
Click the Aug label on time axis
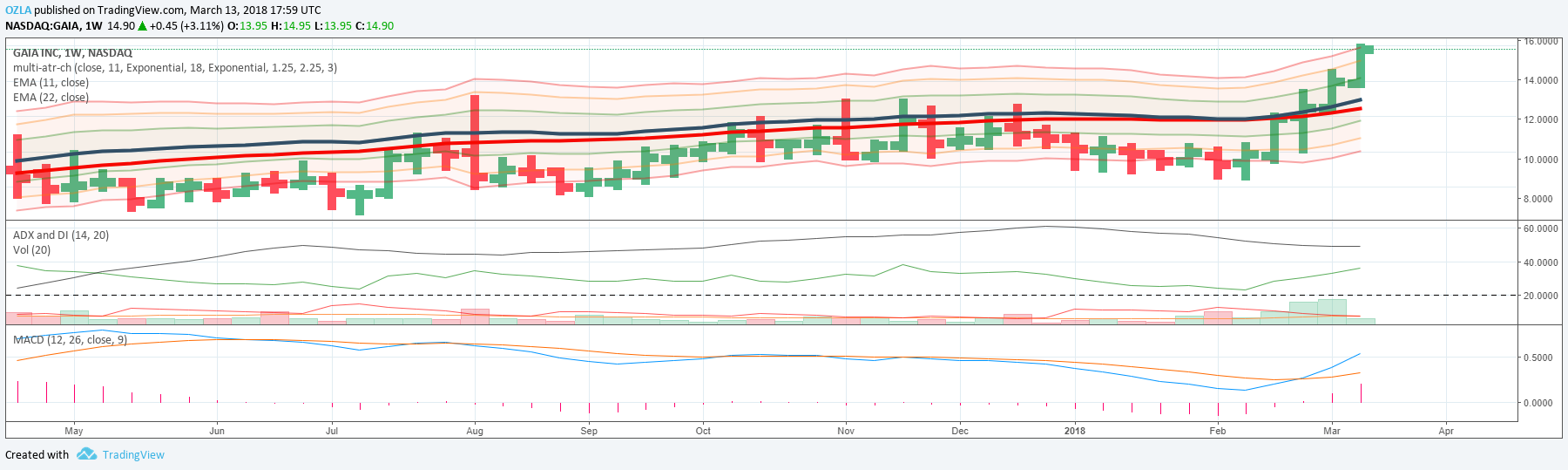(x=475, y=431)
